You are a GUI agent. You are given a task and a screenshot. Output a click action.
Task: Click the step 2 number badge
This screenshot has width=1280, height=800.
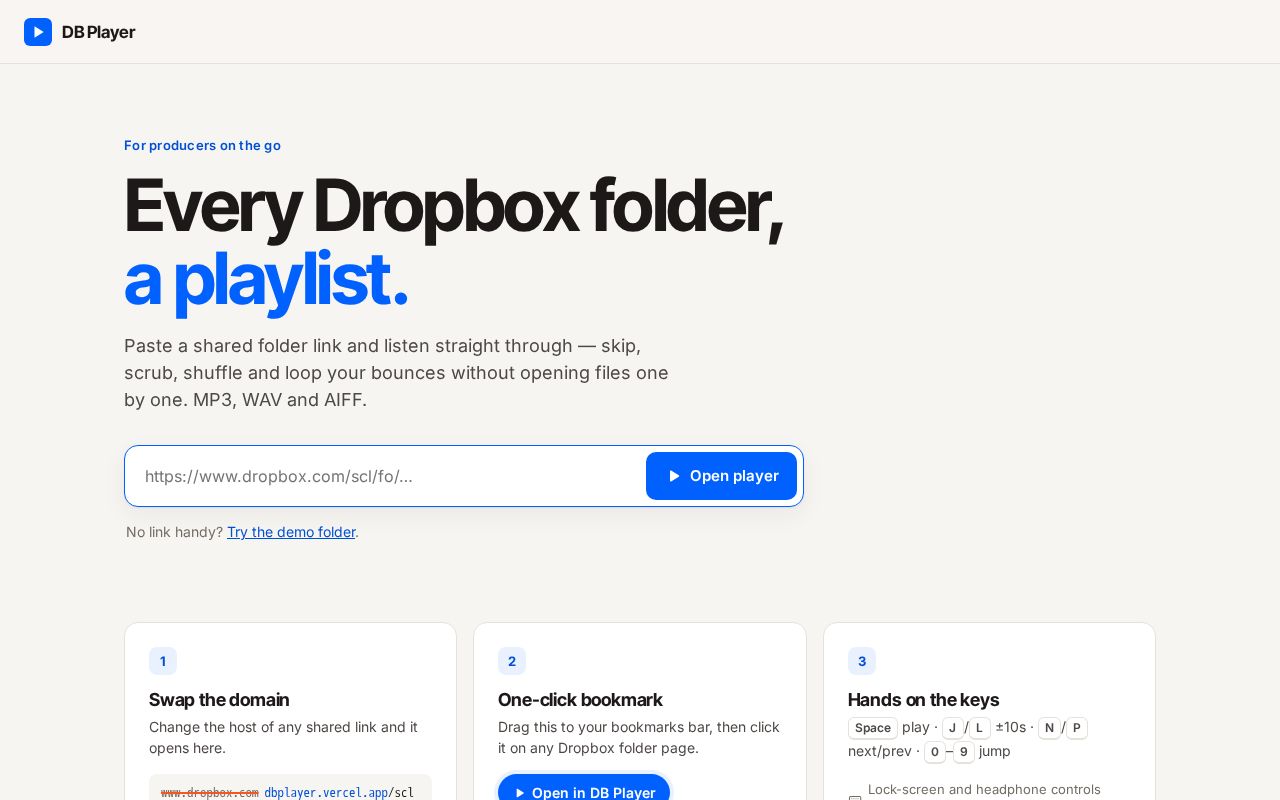[x=512, y=661]
